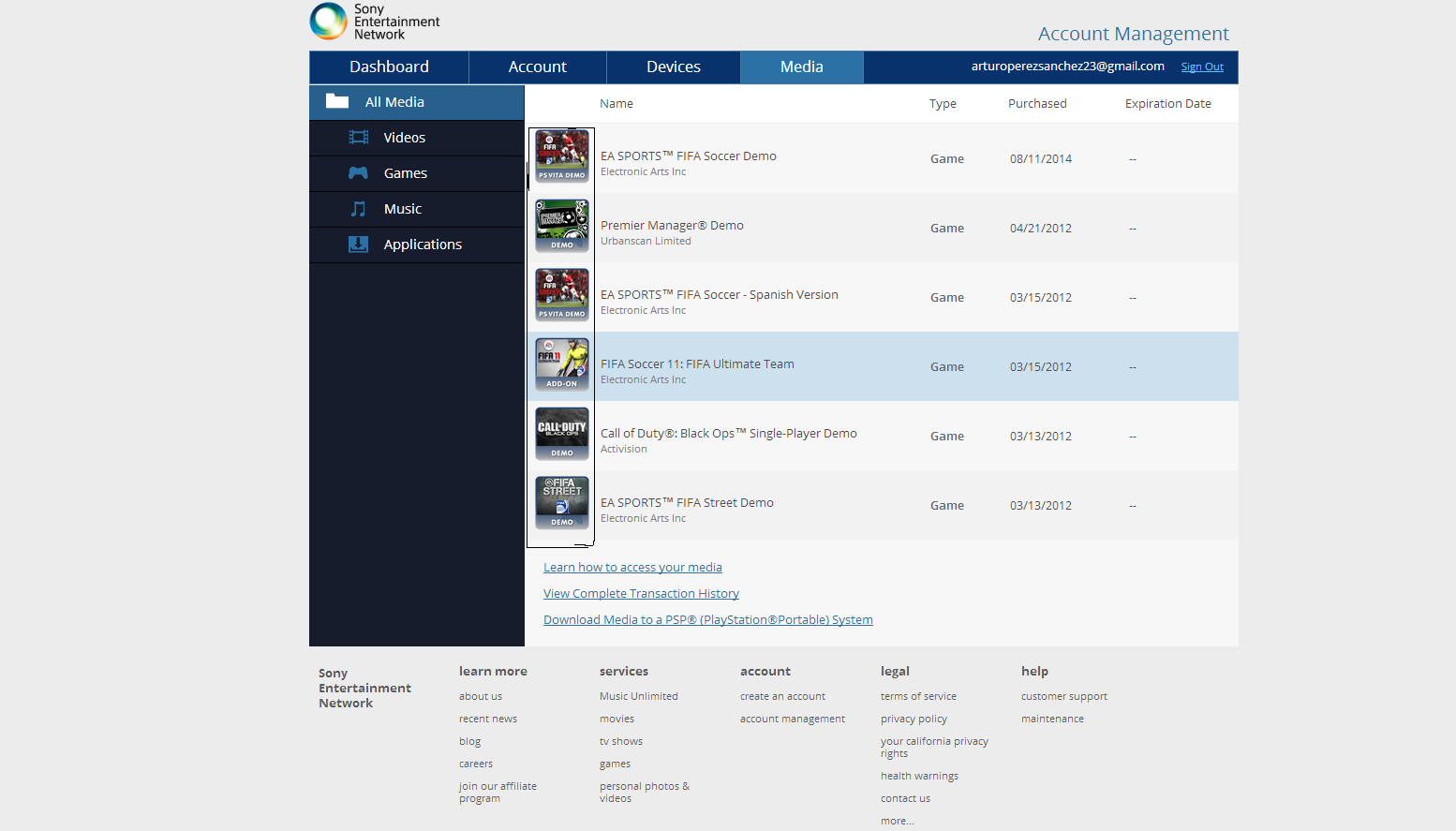Open the customer support link

(1064, 696)
